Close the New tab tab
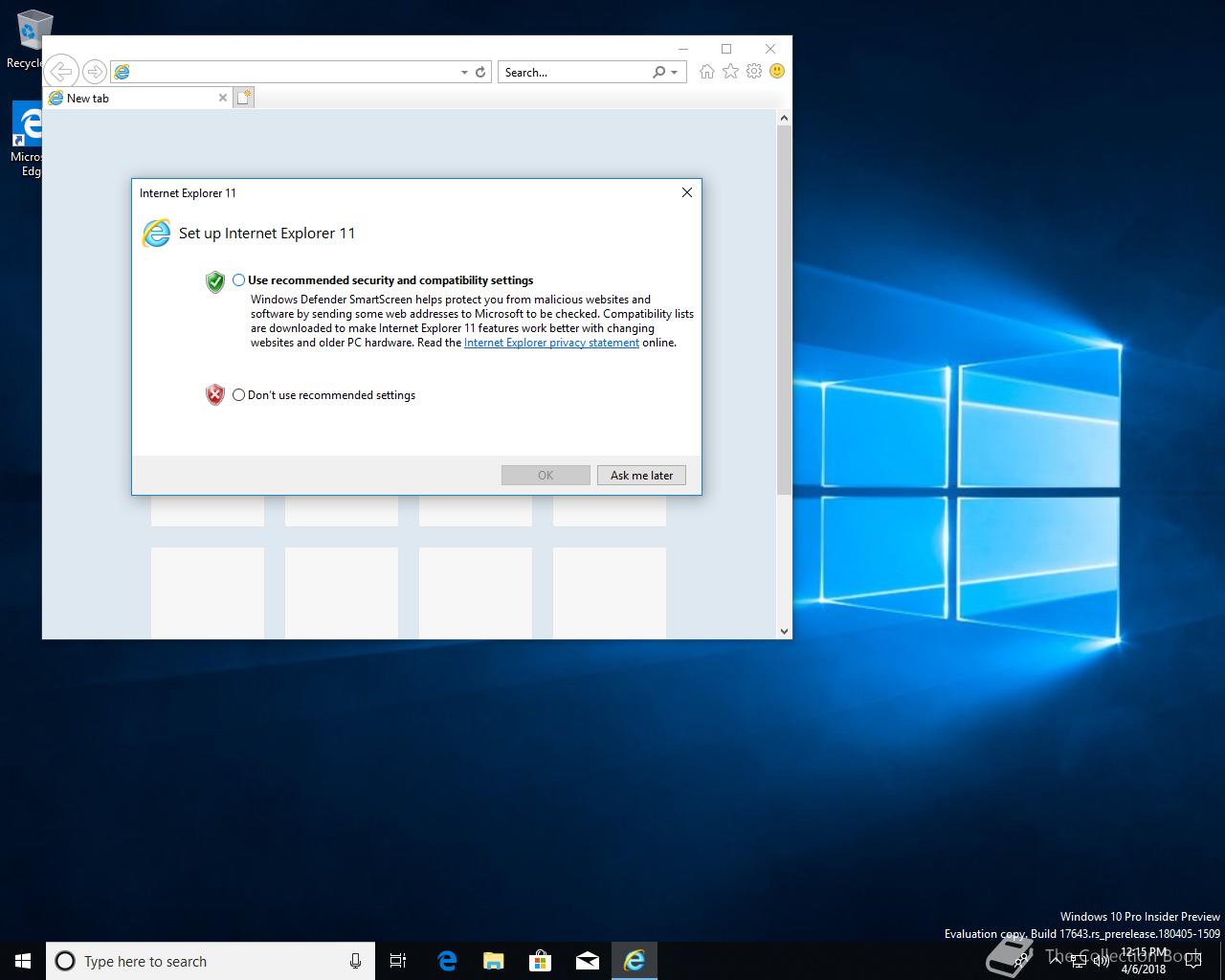The image size is (1225, 980). [x=223, y=98]
